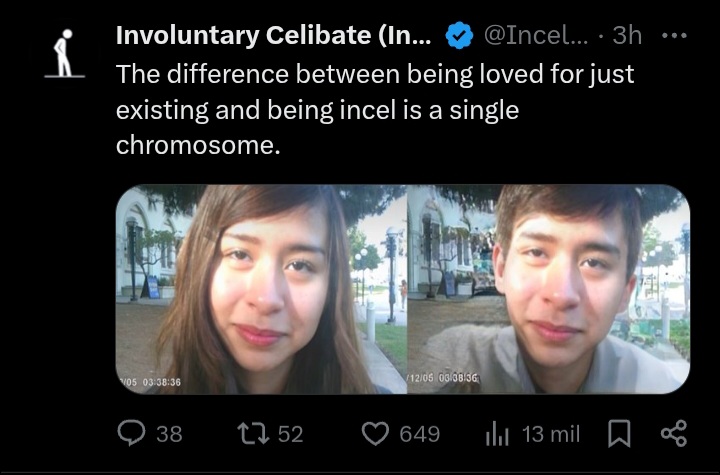Click the reply speech bubble icon

(132, 433)
